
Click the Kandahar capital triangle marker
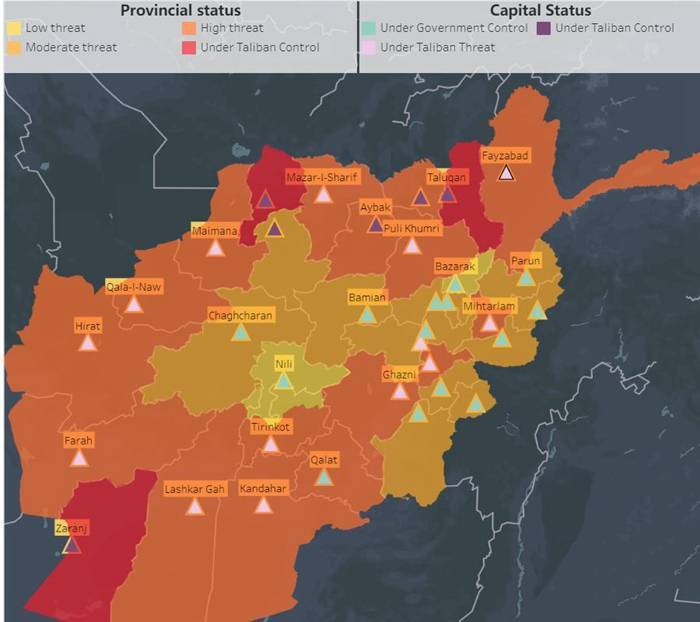[263, 505]
